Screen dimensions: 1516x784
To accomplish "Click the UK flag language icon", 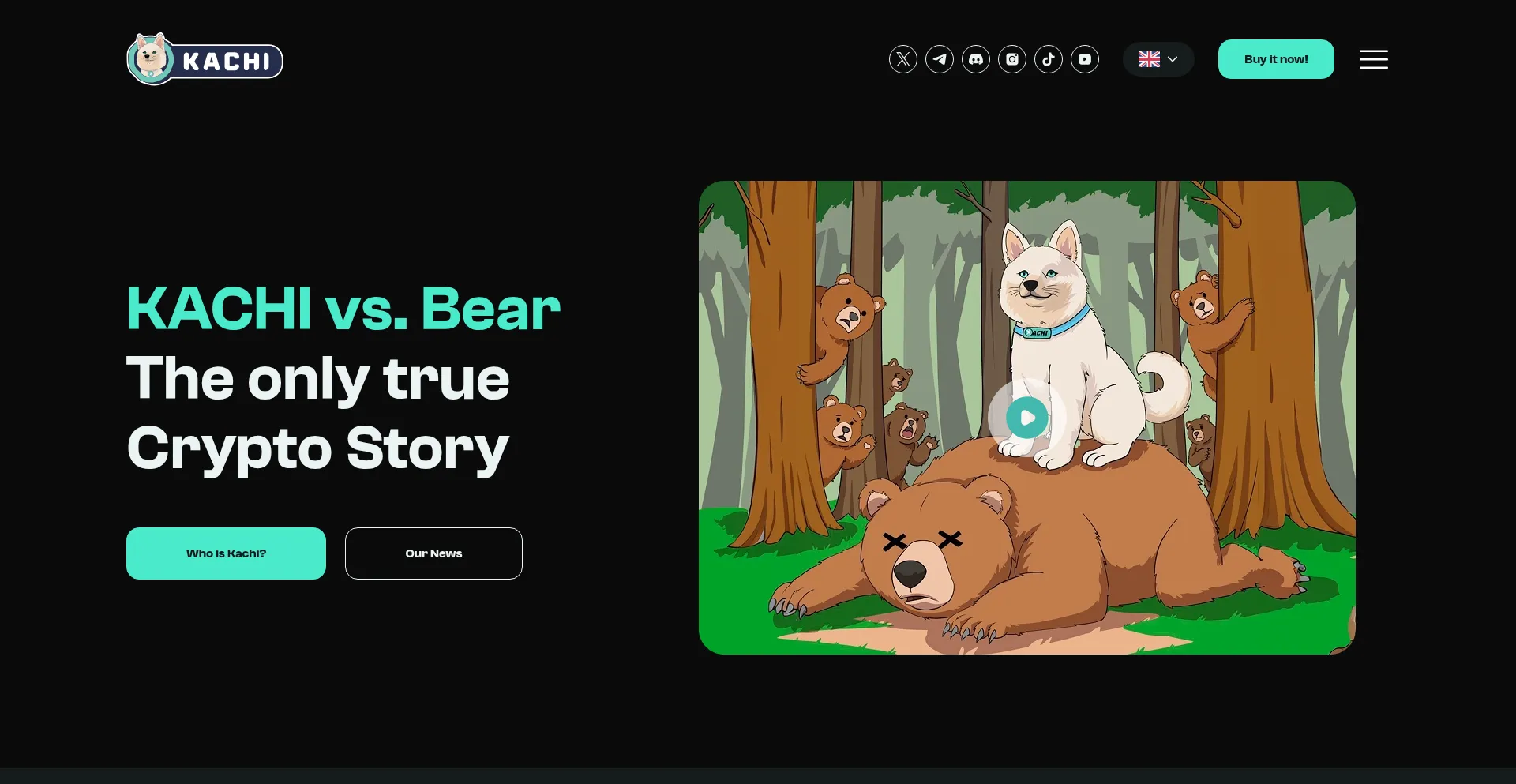I will pyautogui.click(x=1149, y=59).
